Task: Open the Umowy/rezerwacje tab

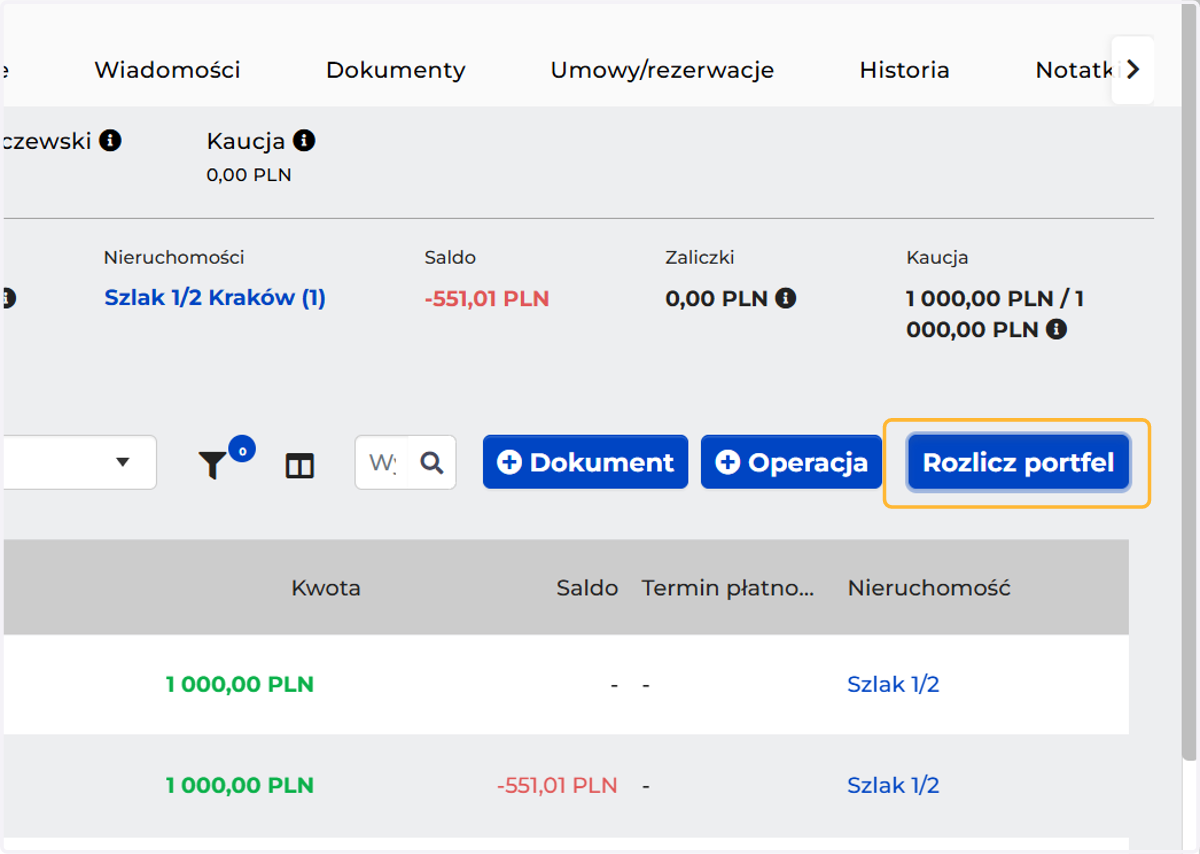Action: [662, 70]
